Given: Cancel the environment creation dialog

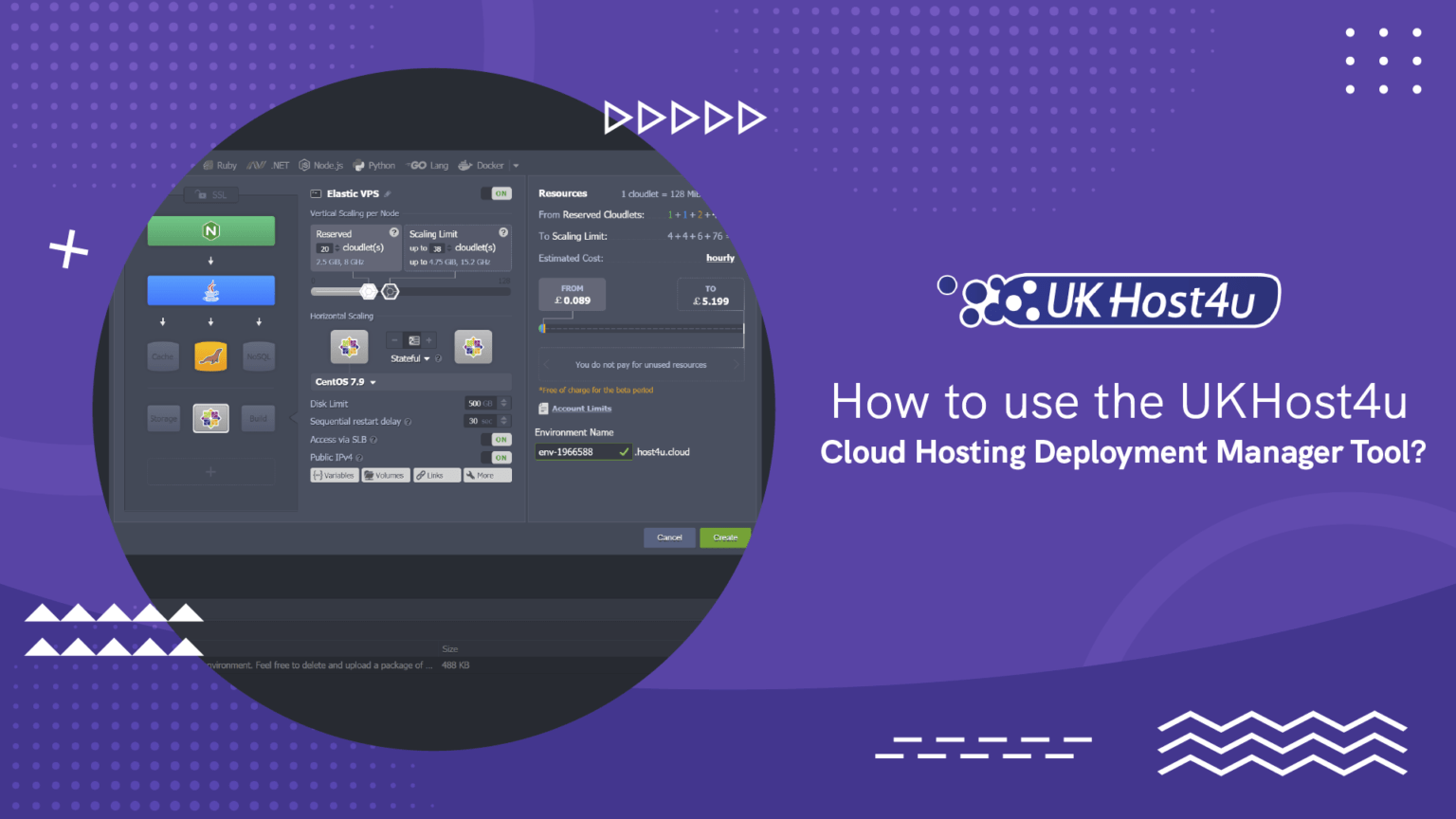Looking at the screenshot, I should click(669, 537).
